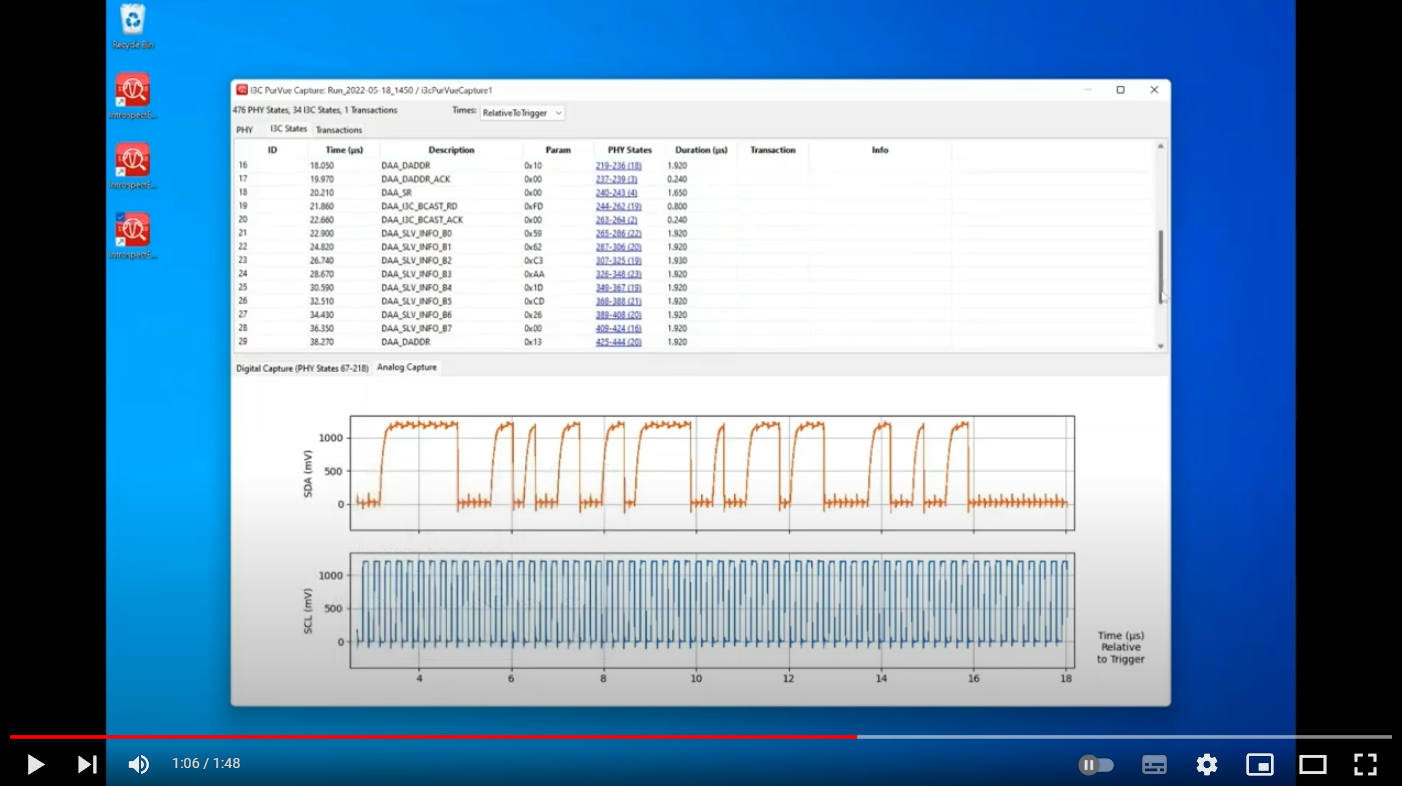Follow the 368-388 (21) PHY states link
Viewport: 1402px width, 786px height.
(x=619, y=301)
